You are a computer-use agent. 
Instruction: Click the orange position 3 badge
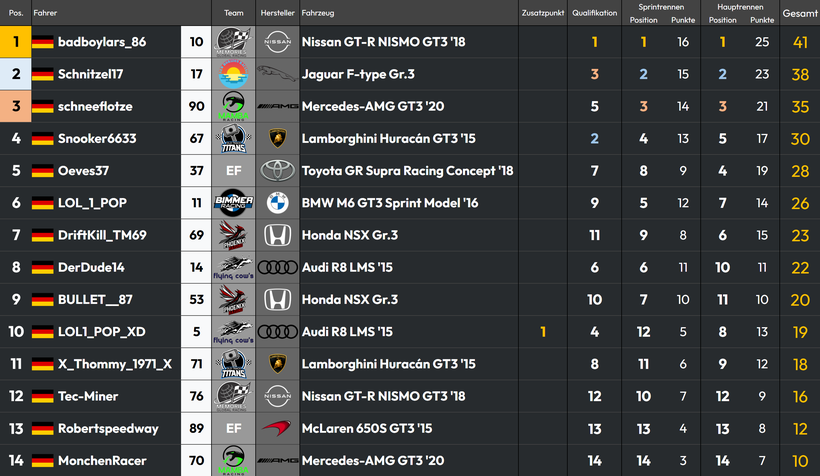pos(16,107)
